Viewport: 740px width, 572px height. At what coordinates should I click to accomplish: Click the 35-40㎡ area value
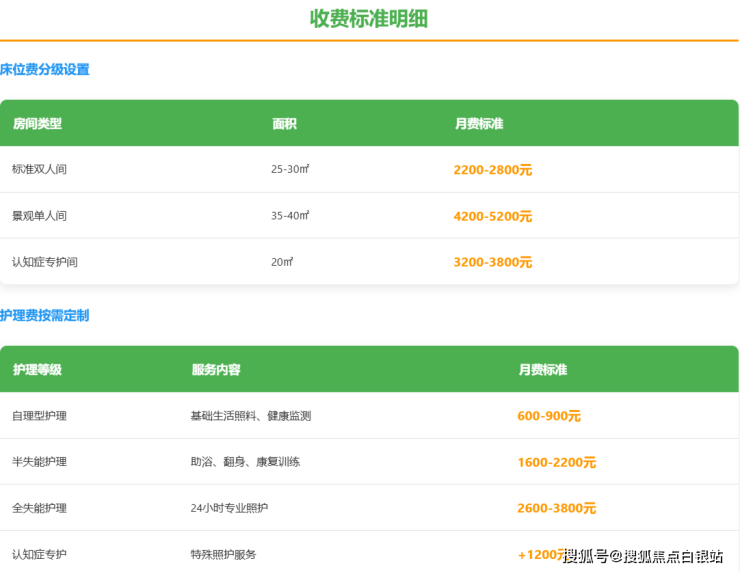[x=290, y=216]
